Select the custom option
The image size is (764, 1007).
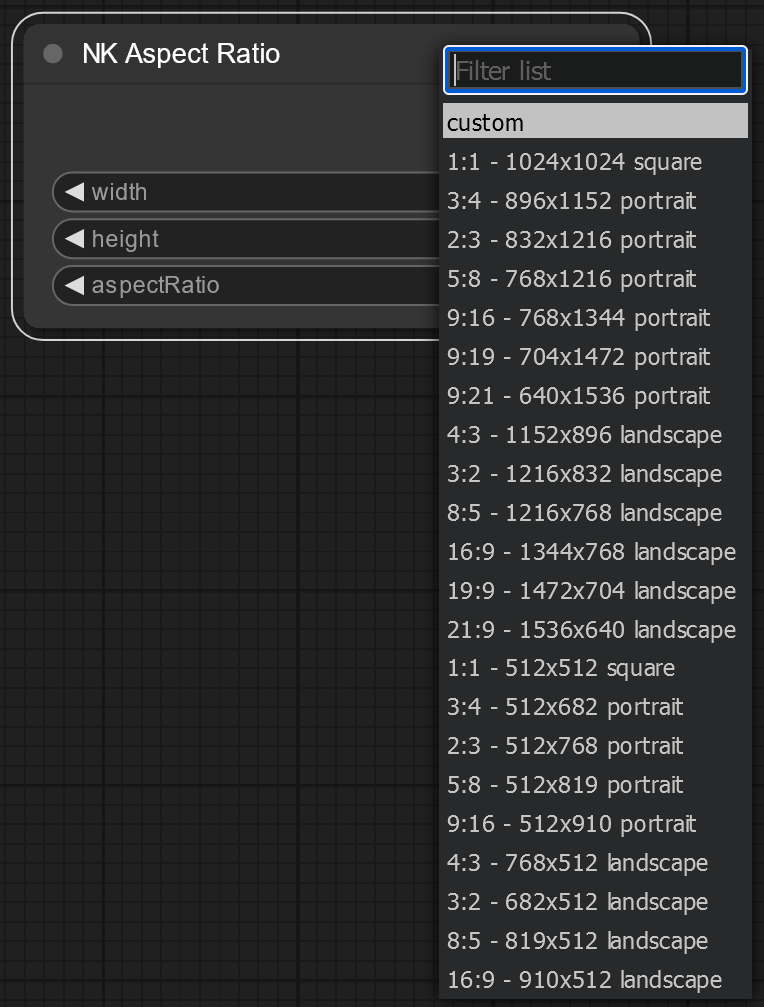(x=595, y=121)
